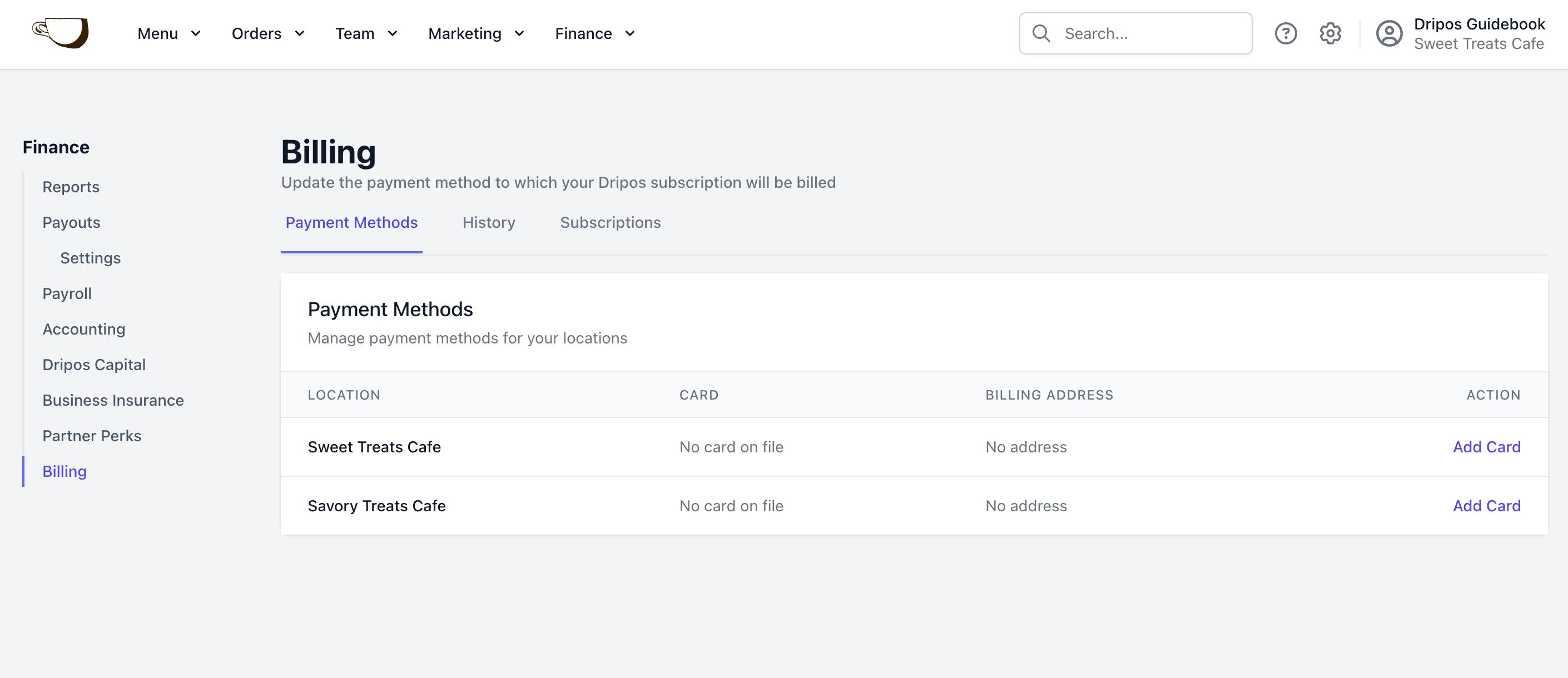Image resolution: width=1568 pixels, height=678 pixels.
Task: Click the Sweet Treats Cafe location name
Action: pos(374,447)
